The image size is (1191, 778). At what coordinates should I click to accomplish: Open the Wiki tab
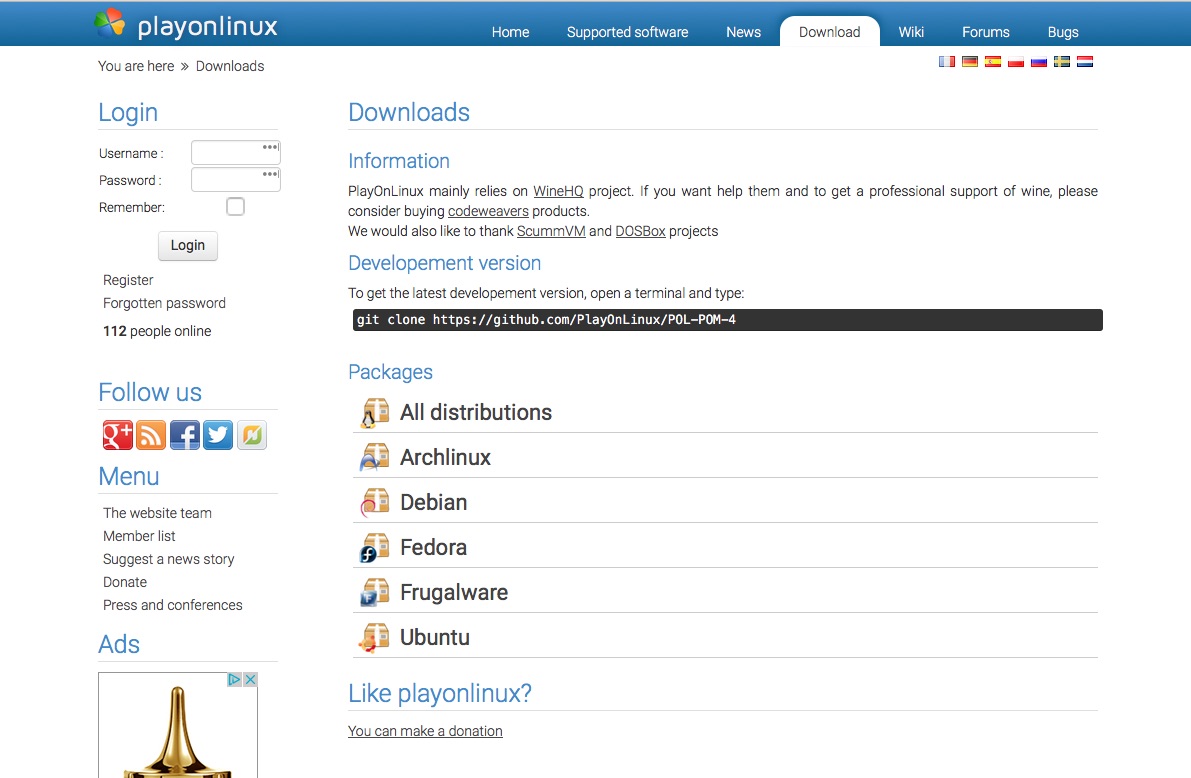(x=911, y=32)
